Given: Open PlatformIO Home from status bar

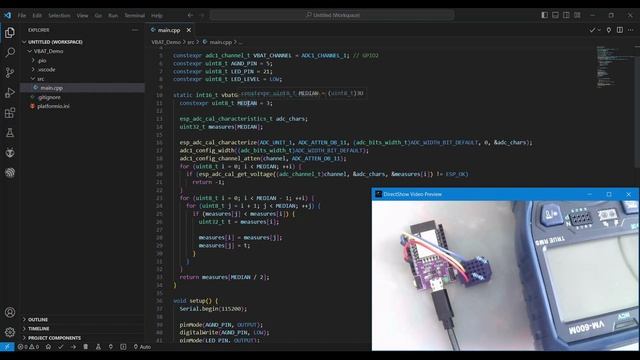Looking at the screenshot, I should click(48, 347).
